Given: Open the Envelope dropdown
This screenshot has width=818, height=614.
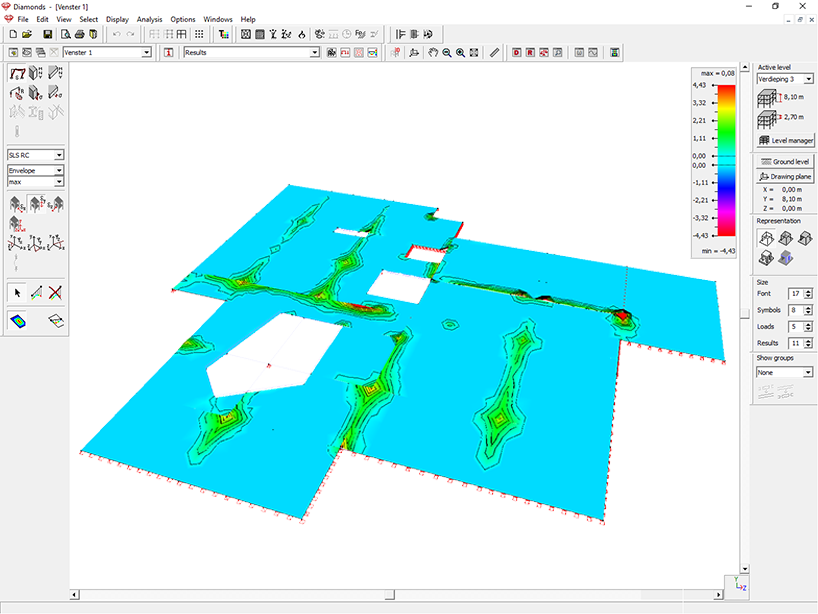Looking at the screenshot, I should click(x=59, y=171).
